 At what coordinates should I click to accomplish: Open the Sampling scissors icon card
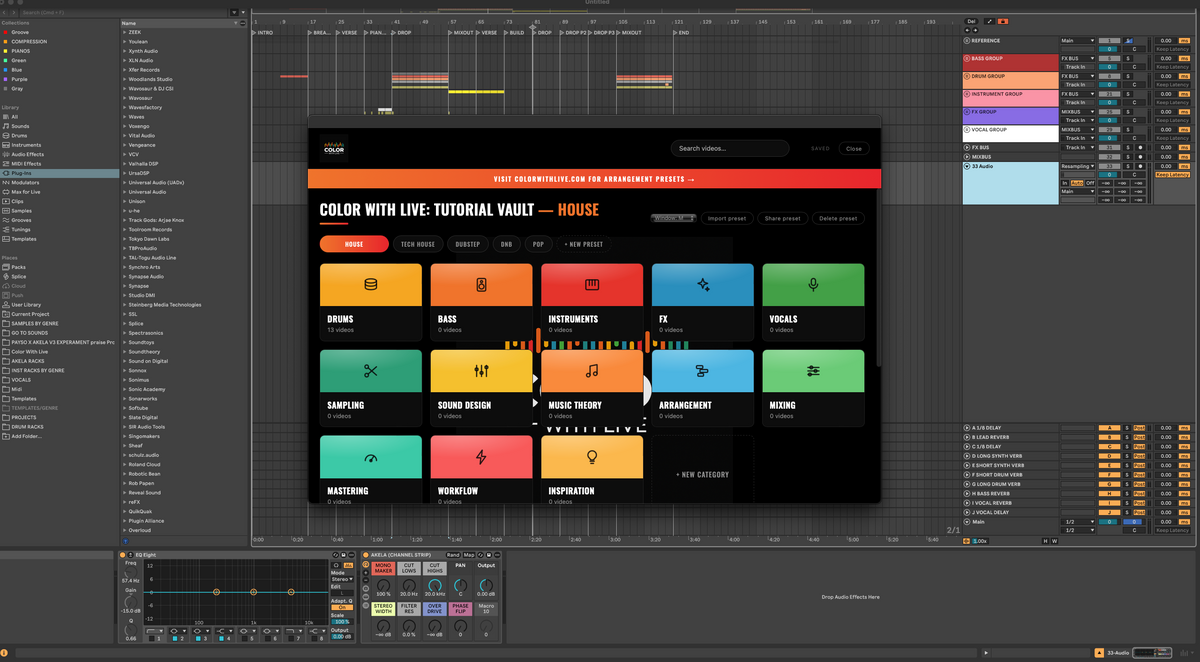pos(371,371)
